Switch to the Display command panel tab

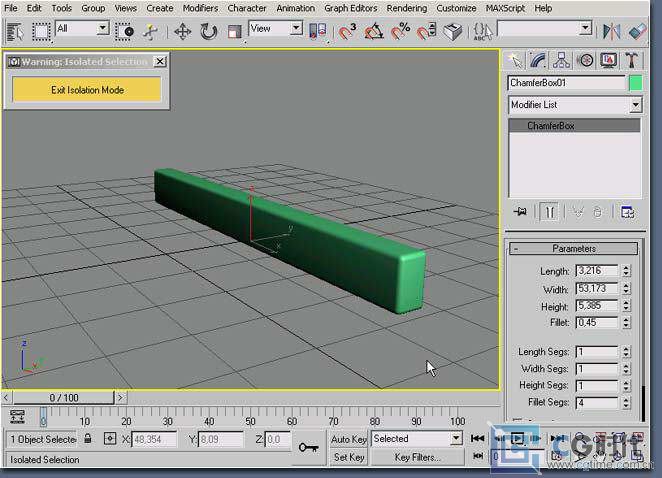[608, 61]
